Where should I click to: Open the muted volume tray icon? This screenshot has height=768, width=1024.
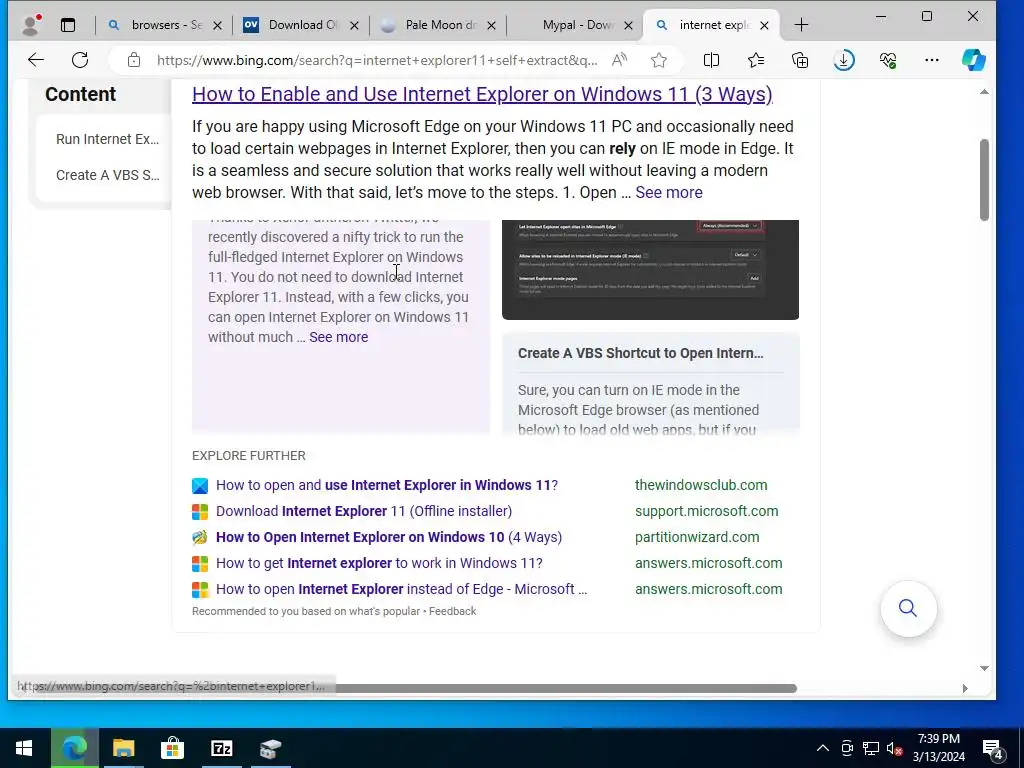(x=894, y=748)
